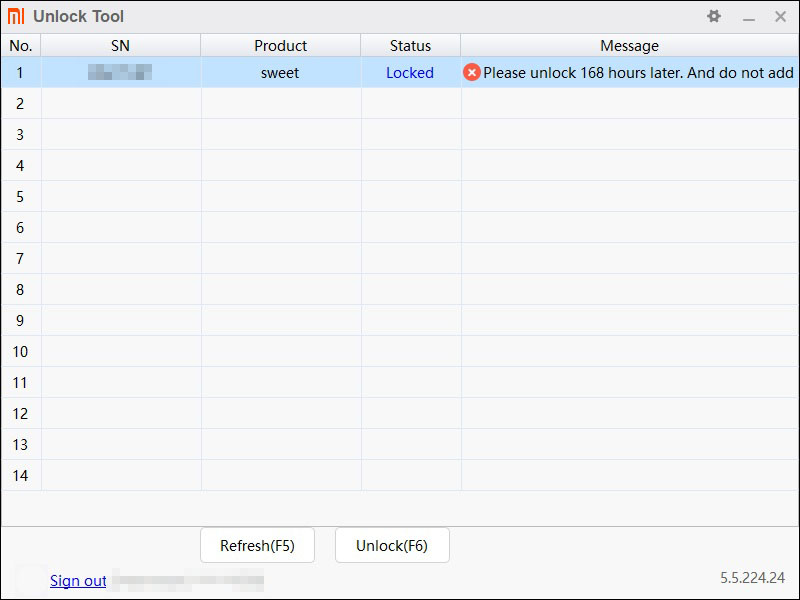Open settings via the gear icon
The image size is (800, 600).
pos(714,16)
